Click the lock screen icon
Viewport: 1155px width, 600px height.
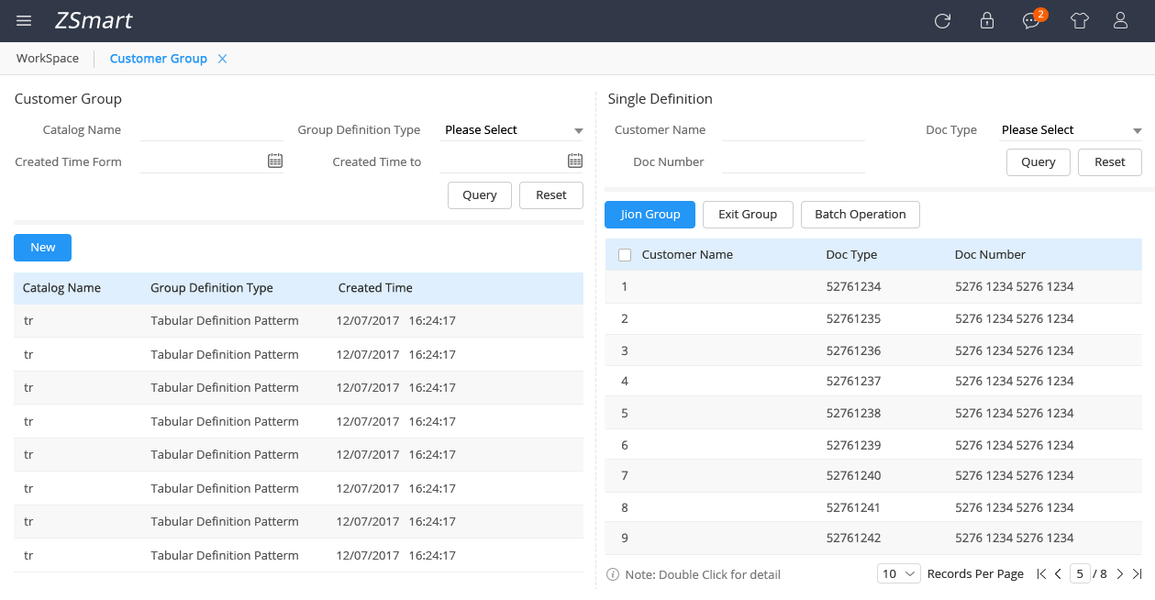[x=987, y=21]
